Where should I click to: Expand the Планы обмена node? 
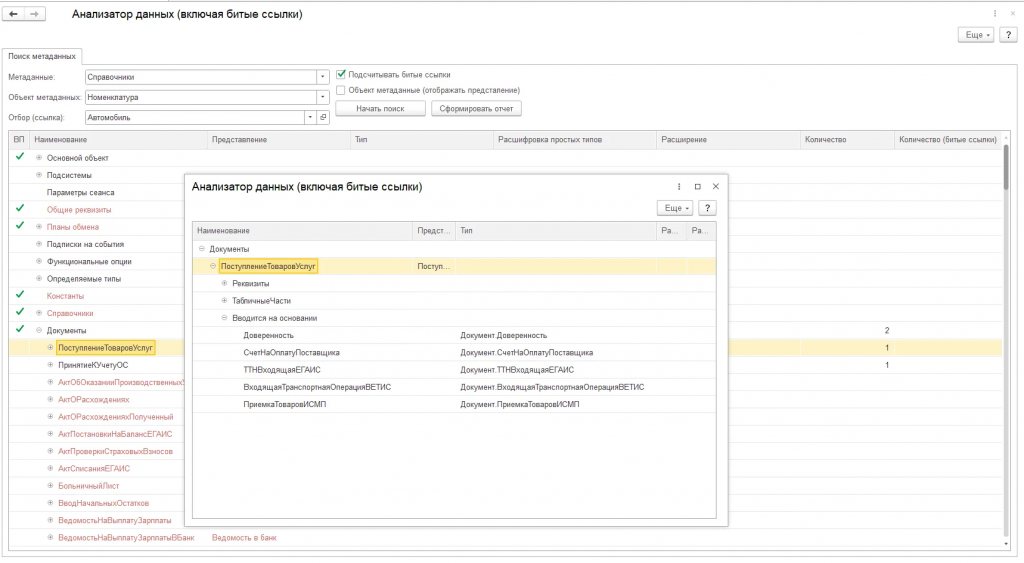point(39,227)
